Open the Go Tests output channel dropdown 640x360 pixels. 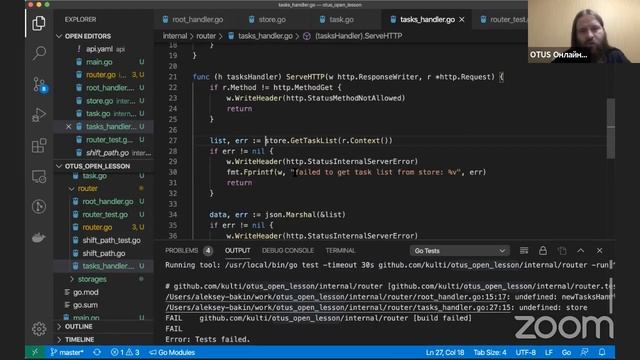[x=460, y=251]
